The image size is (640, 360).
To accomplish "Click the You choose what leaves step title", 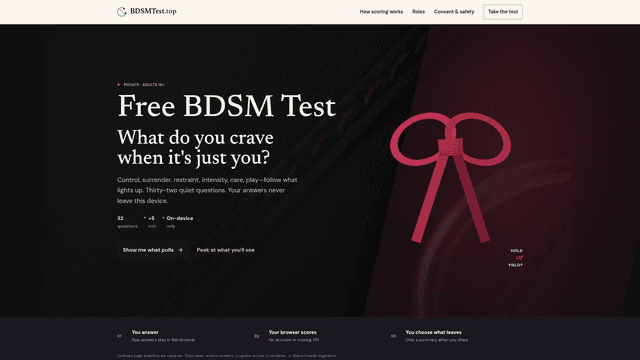I will coord(433,332).
